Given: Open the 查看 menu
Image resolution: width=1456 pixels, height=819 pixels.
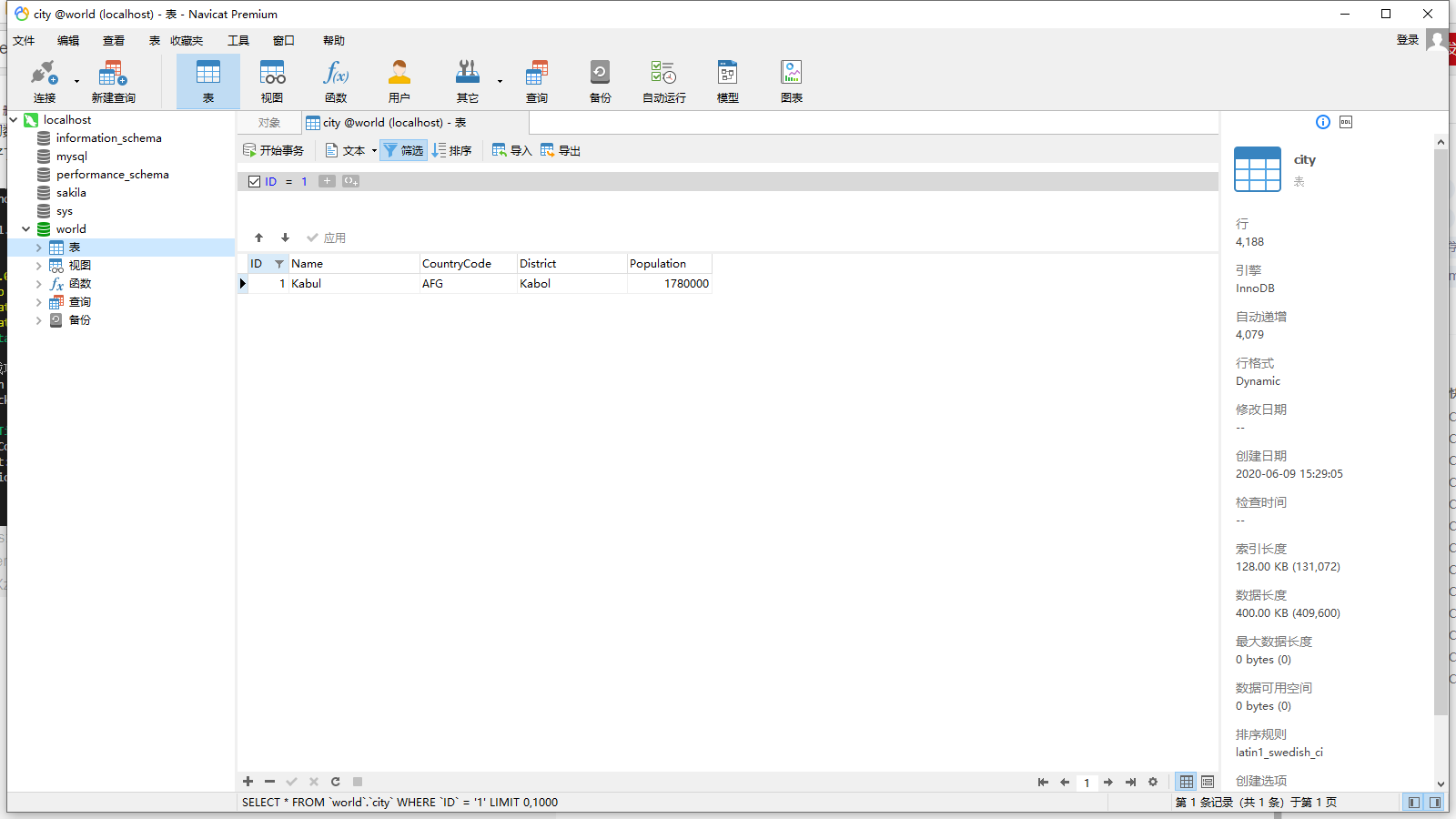Looking at the screenshot, I should [x=114, y=40].
